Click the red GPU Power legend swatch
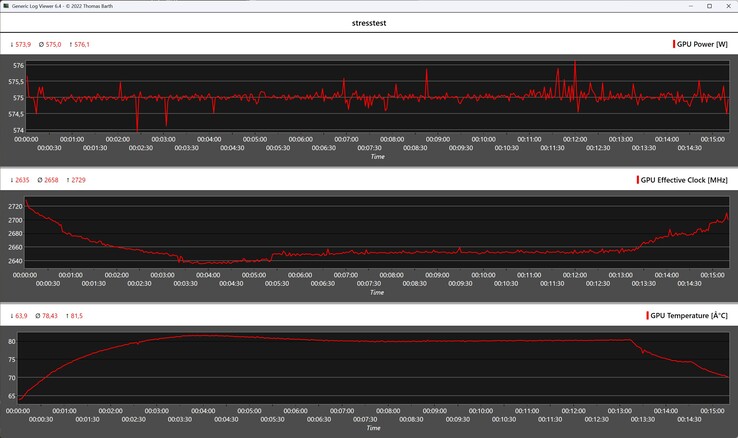The image size is (738, 438). (675, 44)
